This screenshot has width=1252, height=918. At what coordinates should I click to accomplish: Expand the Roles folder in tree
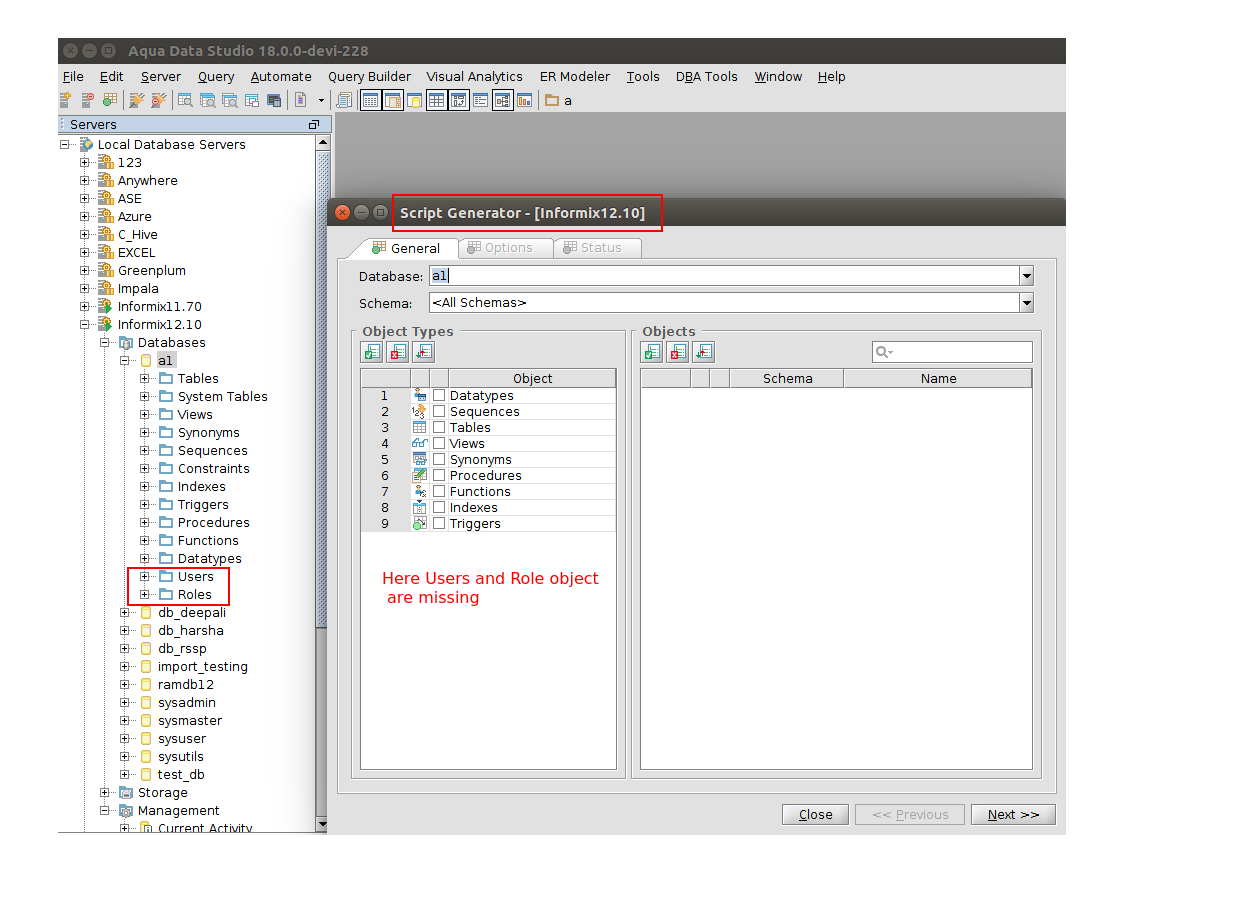click(145, 594)
